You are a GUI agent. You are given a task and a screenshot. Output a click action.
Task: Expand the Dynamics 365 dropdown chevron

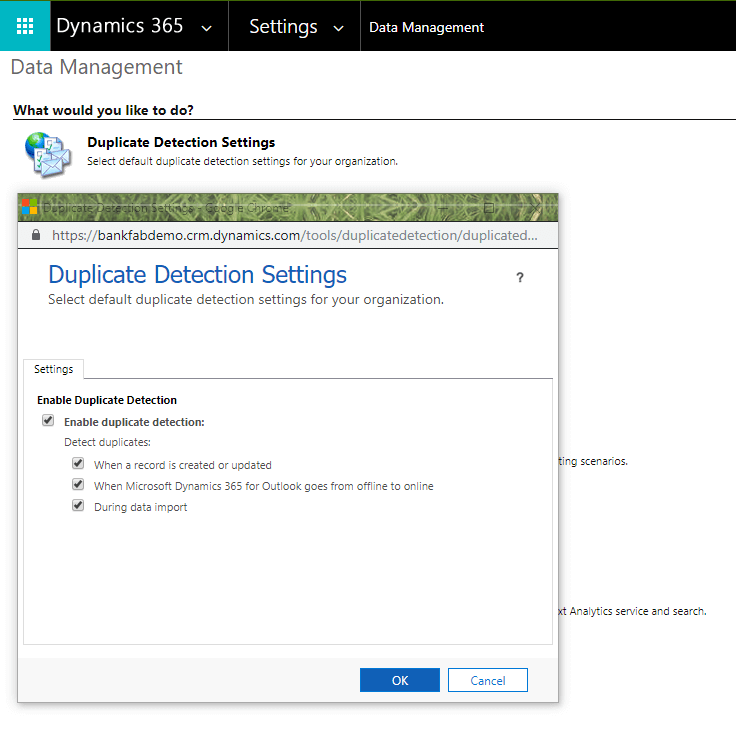click(x=206, y=28)
